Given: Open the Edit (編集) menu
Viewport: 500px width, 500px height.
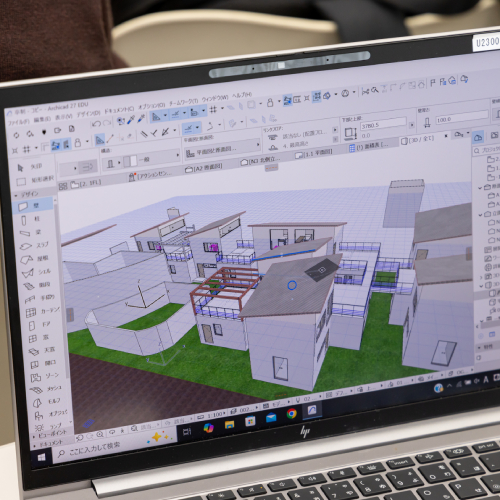Looking at the screenshot, I should tap(42, 119).
